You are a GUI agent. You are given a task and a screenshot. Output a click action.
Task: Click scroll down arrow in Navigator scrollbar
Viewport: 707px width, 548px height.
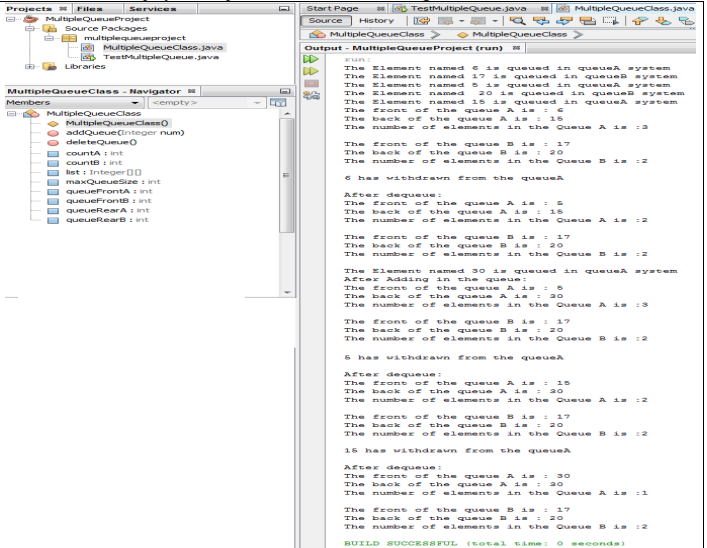[x=287, y=292]
